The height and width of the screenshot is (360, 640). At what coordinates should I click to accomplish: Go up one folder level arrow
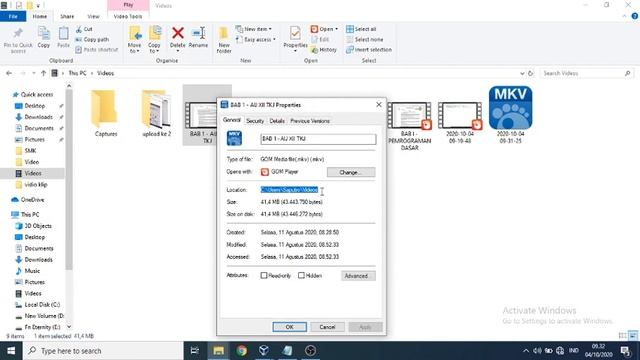pos(43,73)
